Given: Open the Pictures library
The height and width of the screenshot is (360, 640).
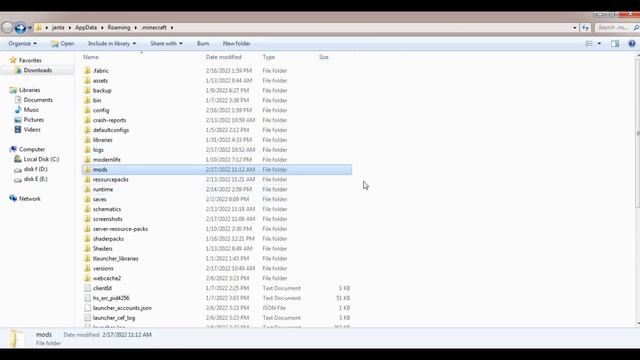Looking at the screenshot, I should pyautogui.click(x=29, y=120).
